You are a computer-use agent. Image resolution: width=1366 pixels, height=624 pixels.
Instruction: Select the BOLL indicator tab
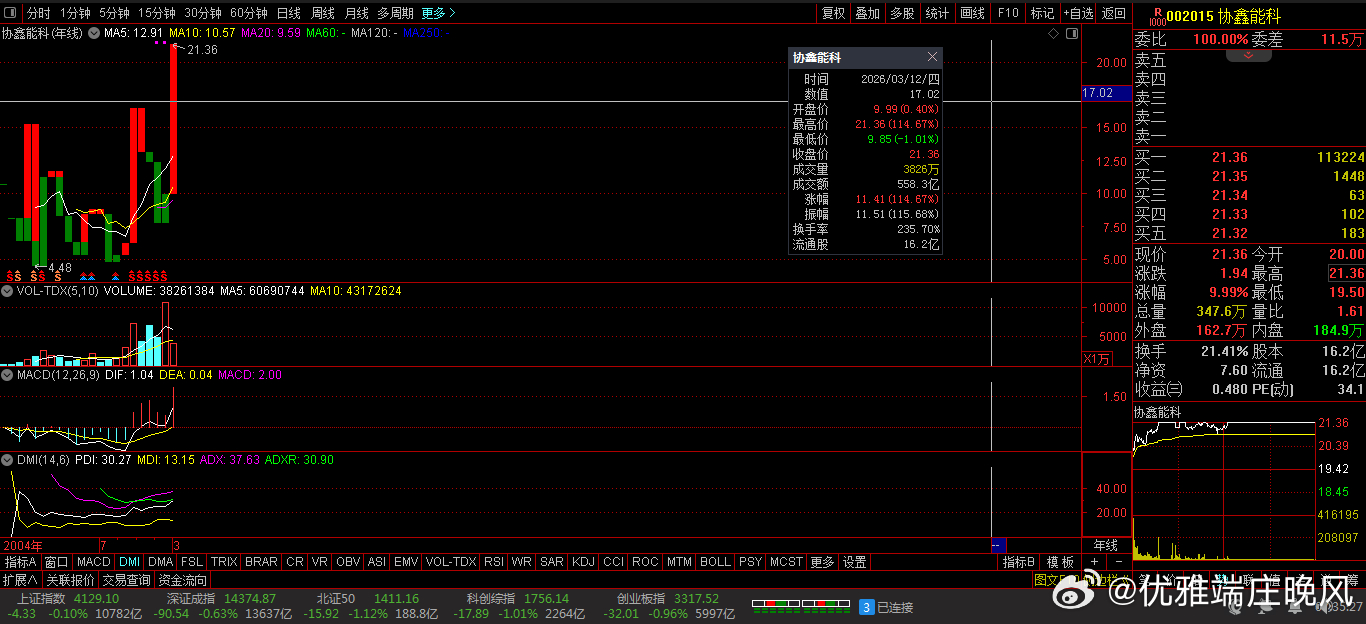(715, 562)
